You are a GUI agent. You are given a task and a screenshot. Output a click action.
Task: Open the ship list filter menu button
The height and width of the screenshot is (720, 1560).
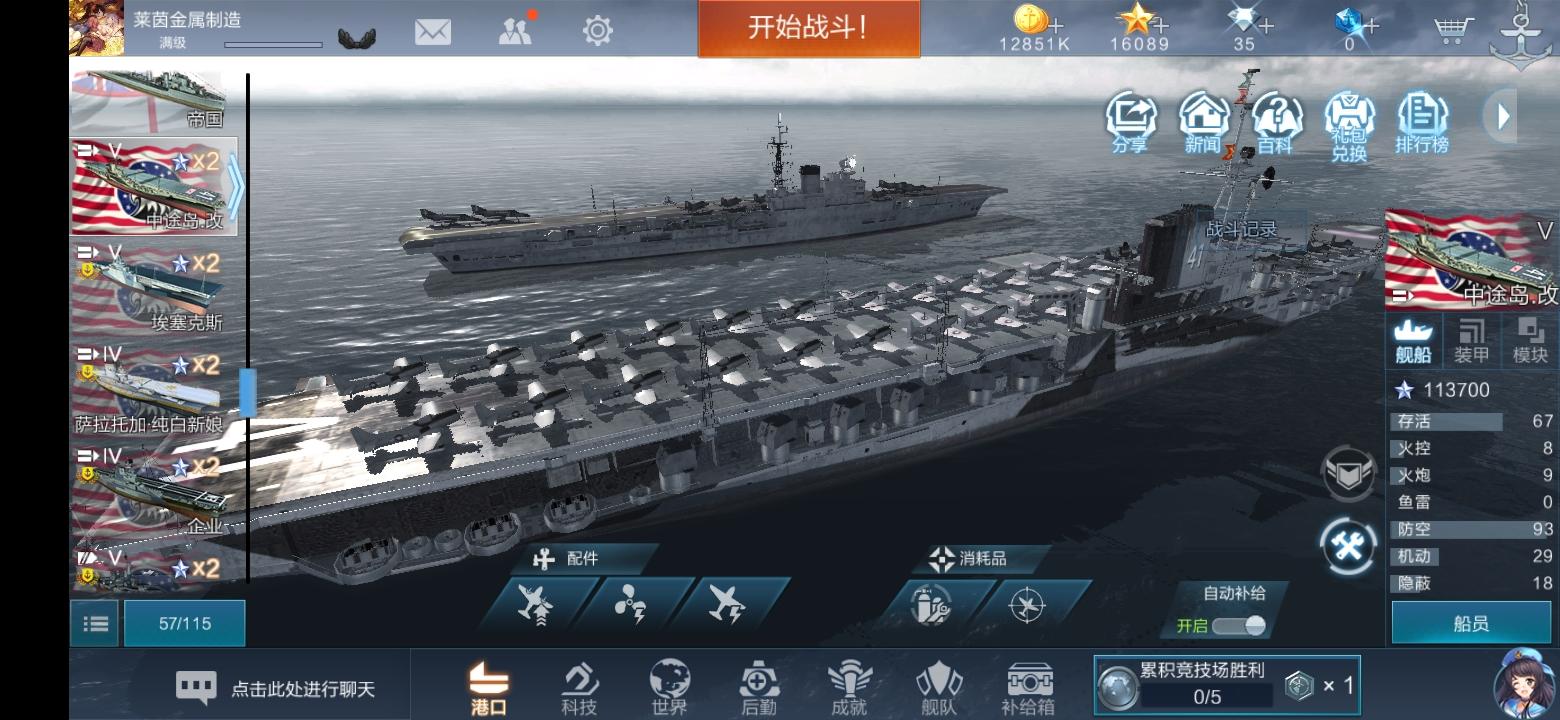[95, 623]
